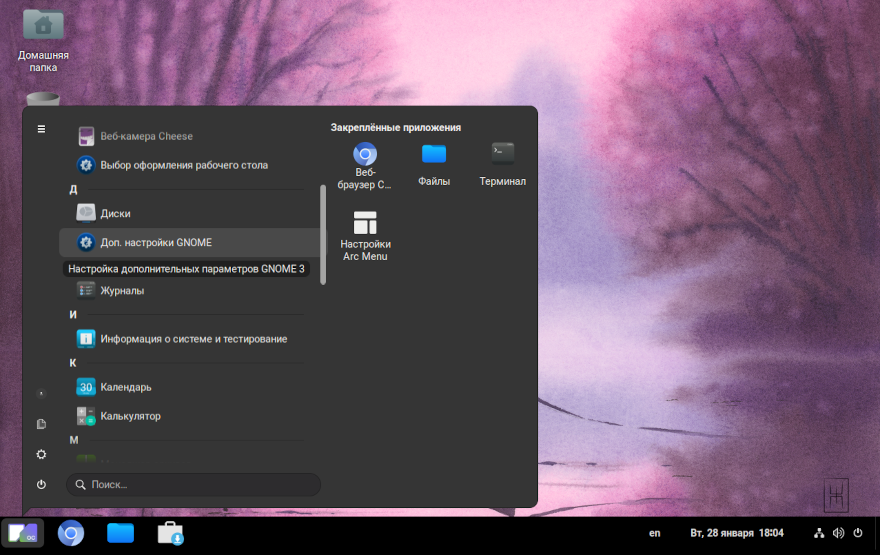Open the en keyboard layout indicator
Viewport: 880px width, 555px height.
[x=655, y=534]
